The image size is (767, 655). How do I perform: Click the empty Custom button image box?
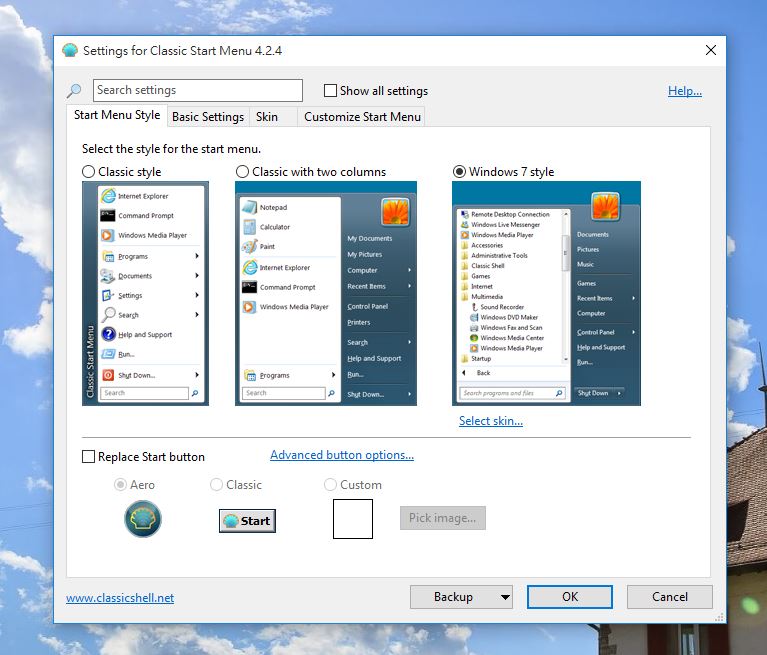[x=353, y=519]
